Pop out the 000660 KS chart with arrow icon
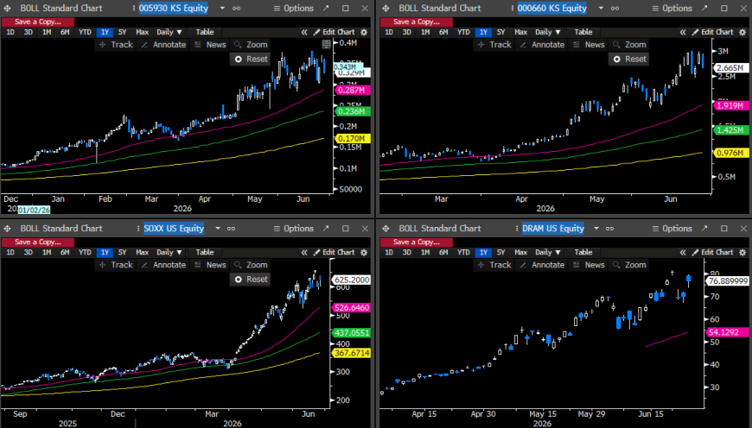 (705, 8)
